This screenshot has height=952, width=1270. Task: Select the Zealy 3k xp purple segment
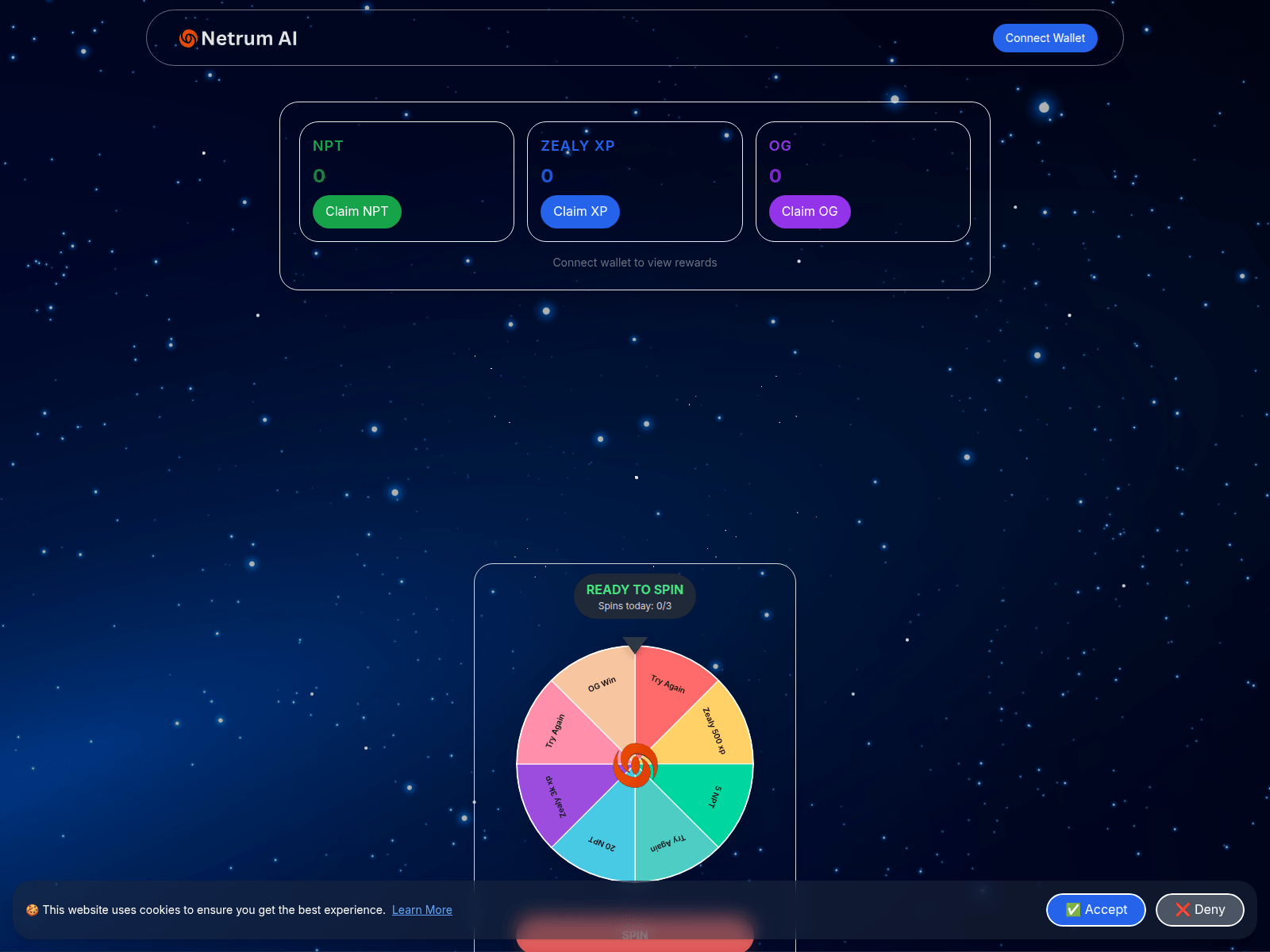point(556,797)
